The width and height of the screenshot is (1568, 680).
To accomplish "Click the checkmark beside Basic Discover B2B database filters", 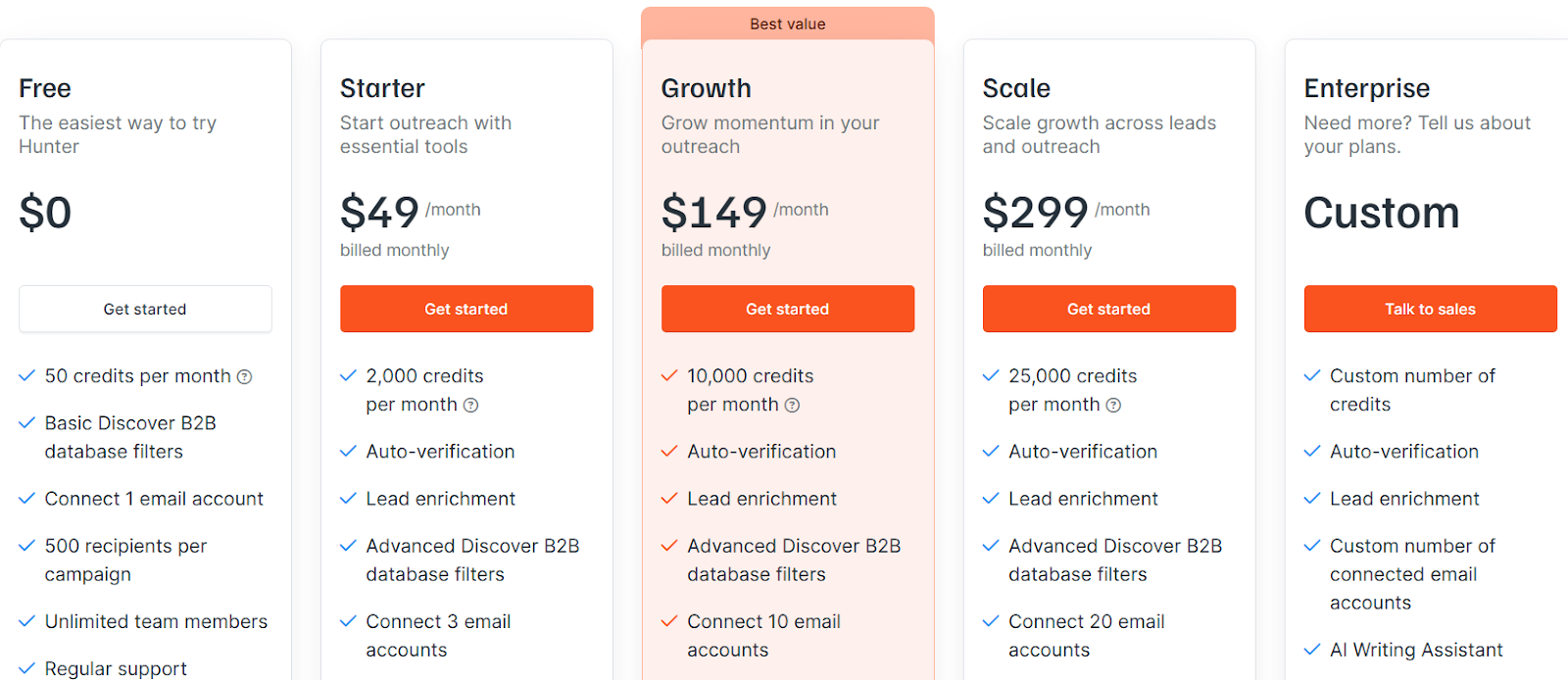I will pos(26,423).
